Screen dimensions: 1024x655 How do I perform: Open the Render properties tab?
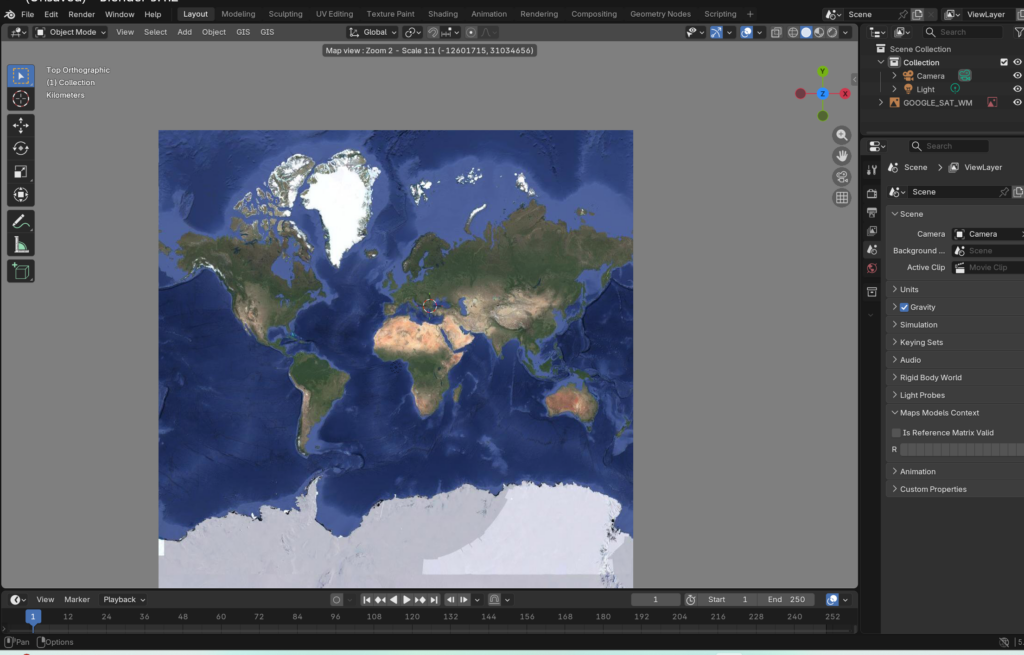tap(872, 194)
